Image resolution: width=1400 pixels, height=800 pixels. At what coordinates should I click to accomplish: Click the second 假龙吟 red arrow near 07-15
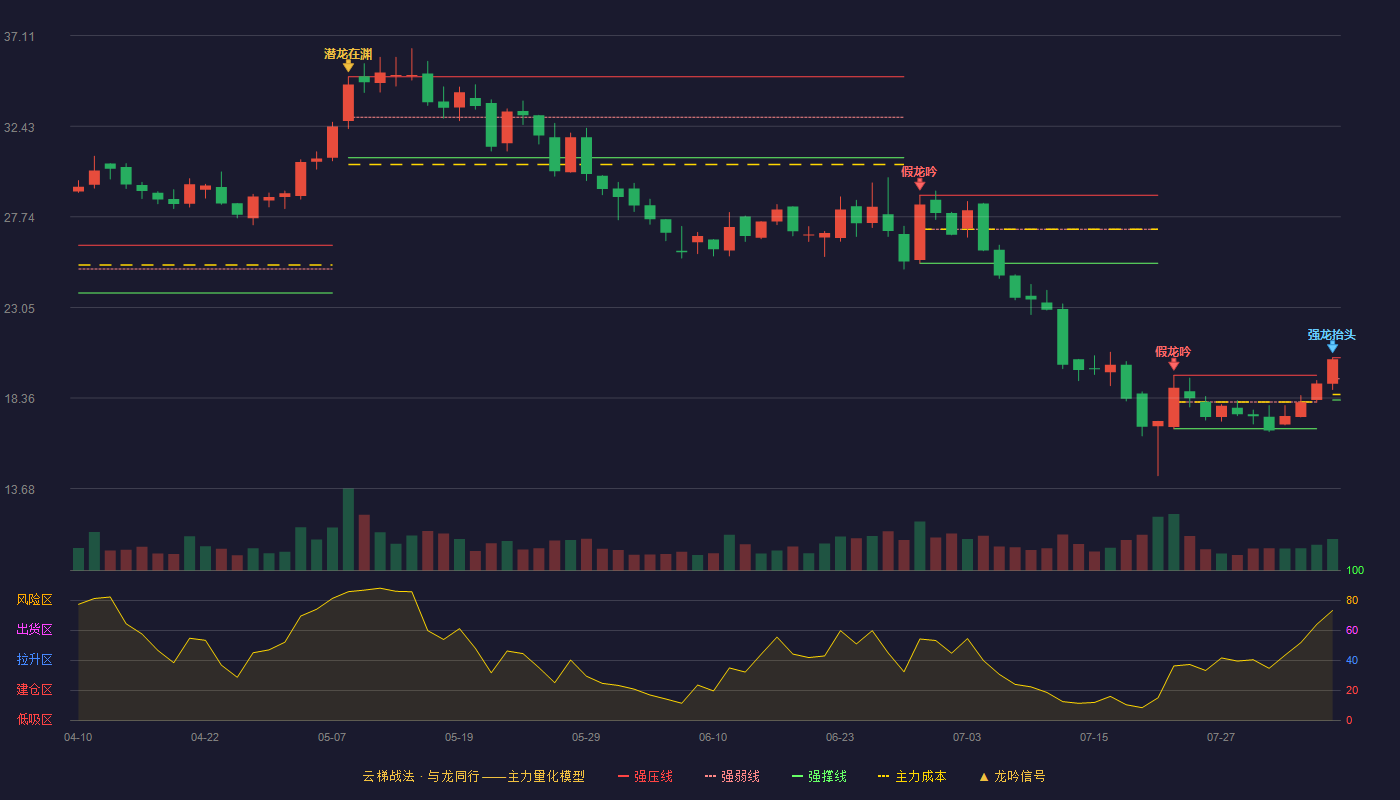coord(1173,364)
